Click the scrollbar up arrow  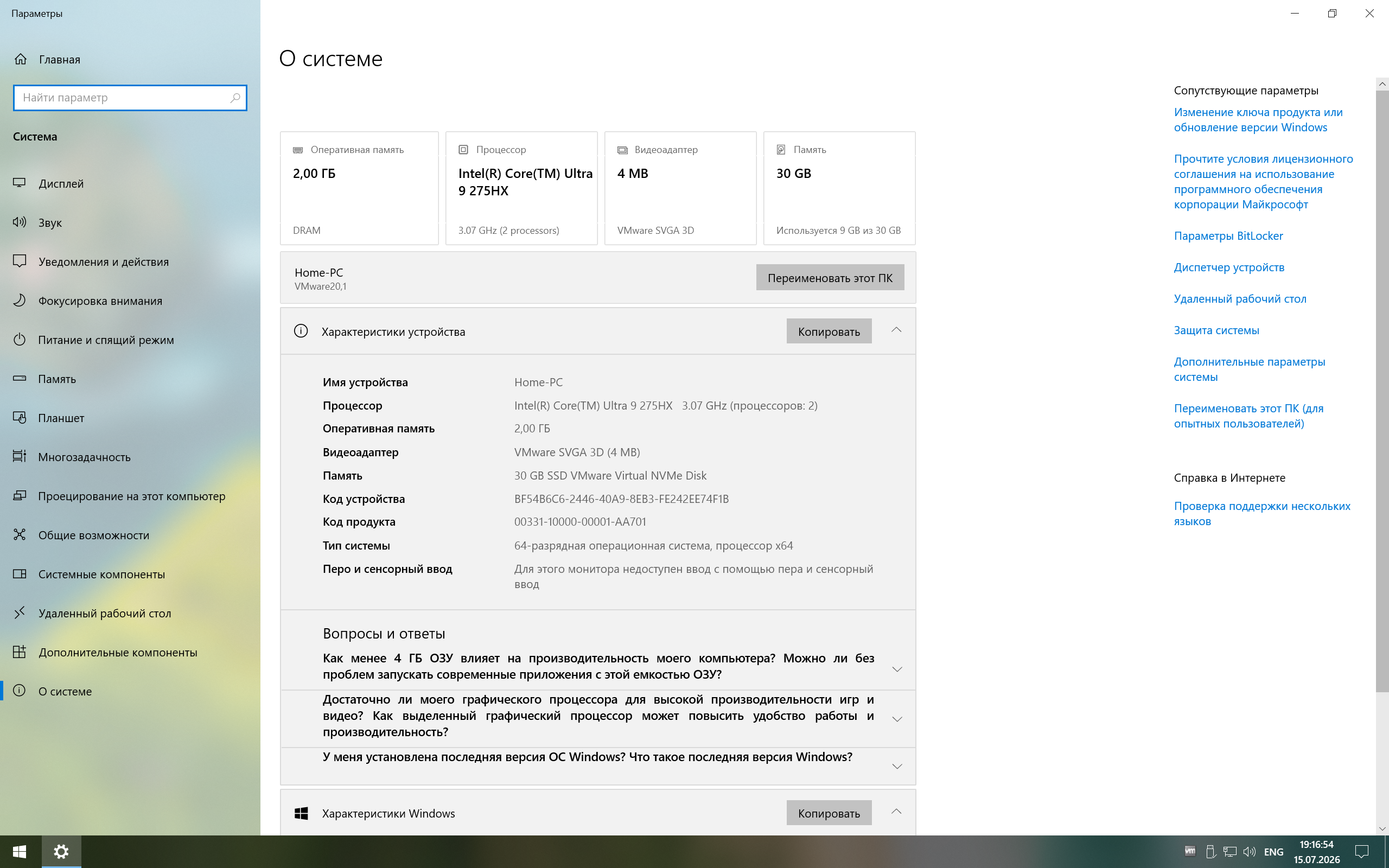click(x=1382, y=84)
